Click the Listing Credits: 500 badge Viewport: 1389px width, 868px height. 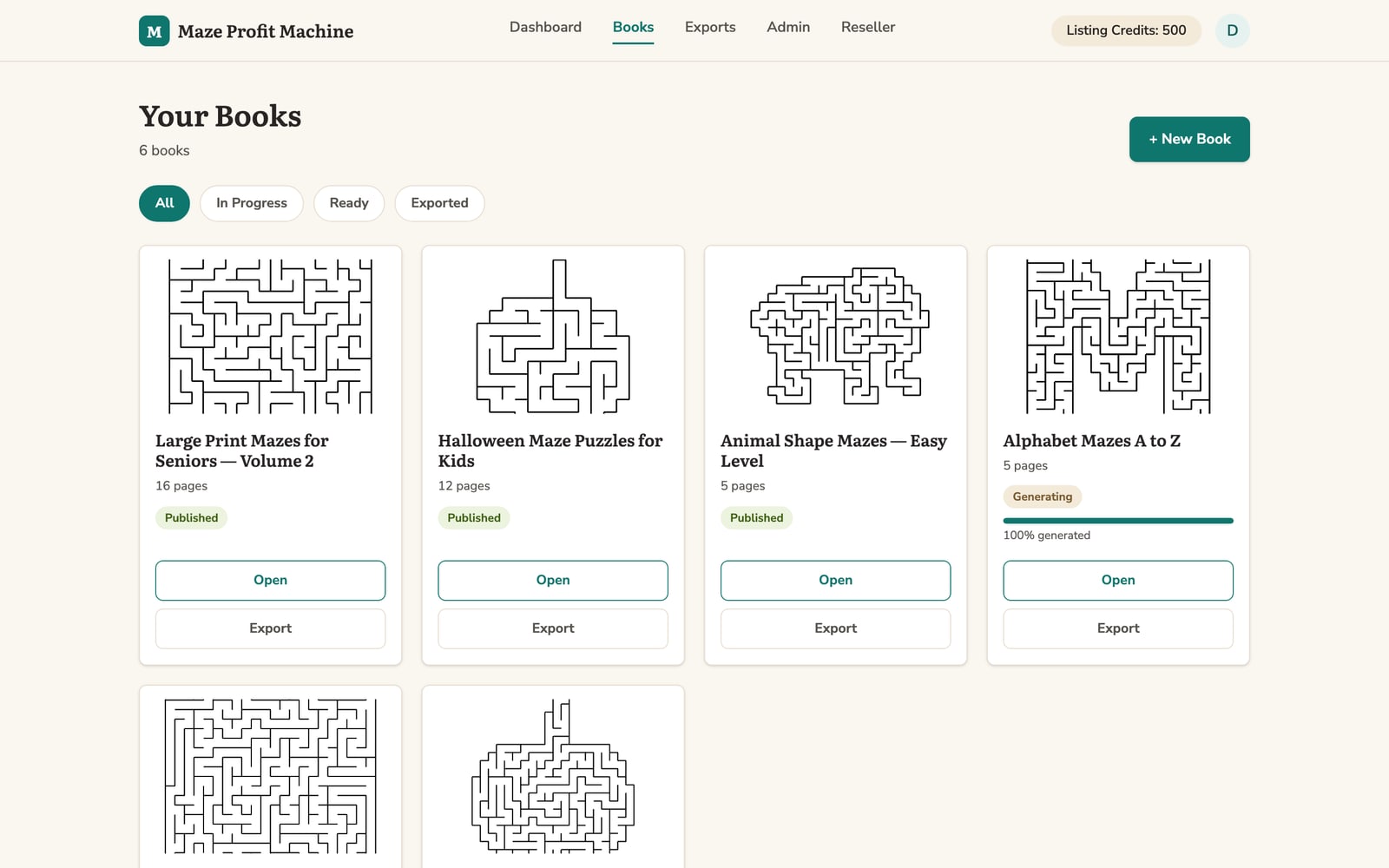click(x=1126, y=30)
